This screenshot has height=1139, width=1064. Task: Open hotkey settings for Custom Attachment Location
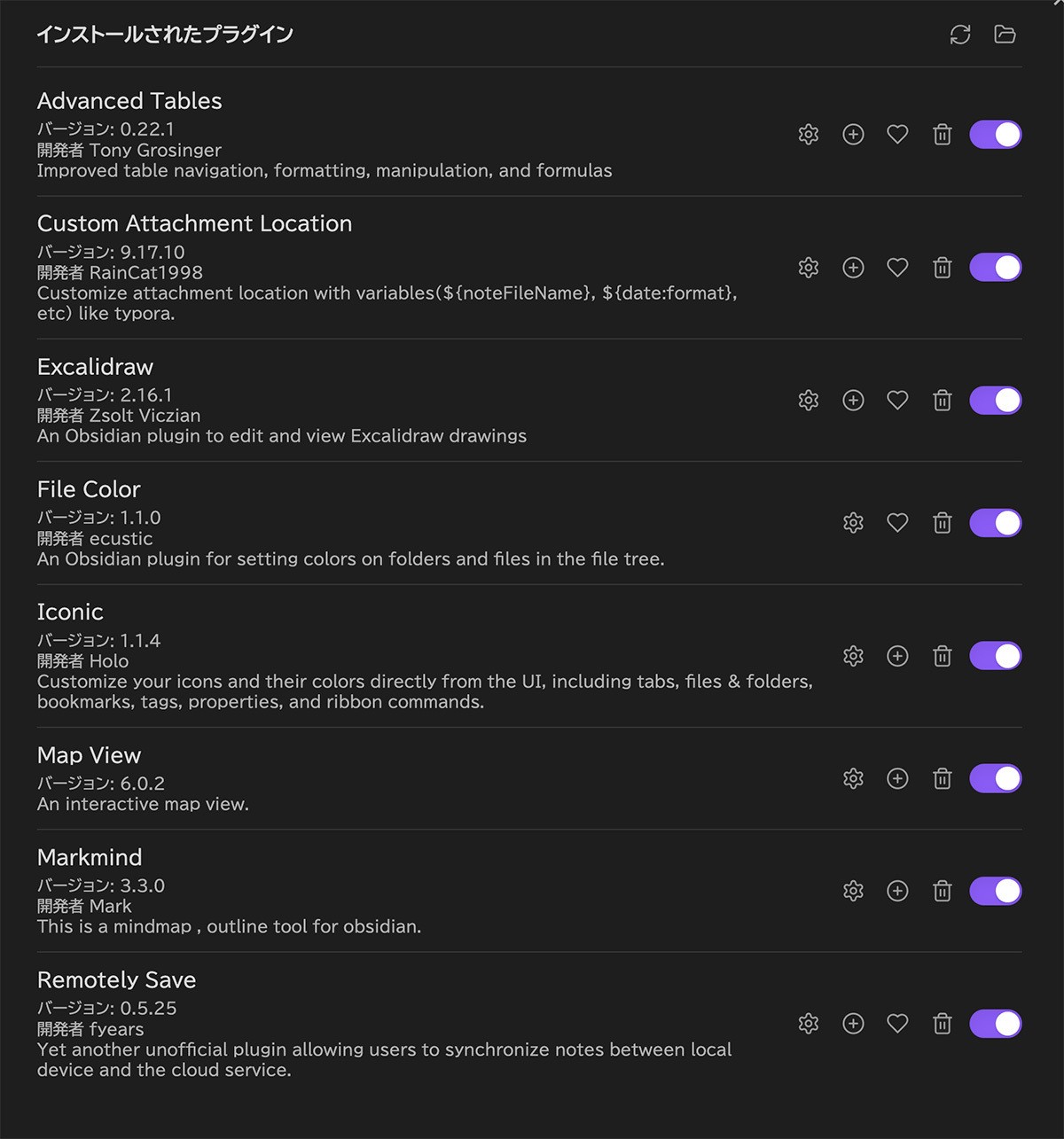pos(853,268)
